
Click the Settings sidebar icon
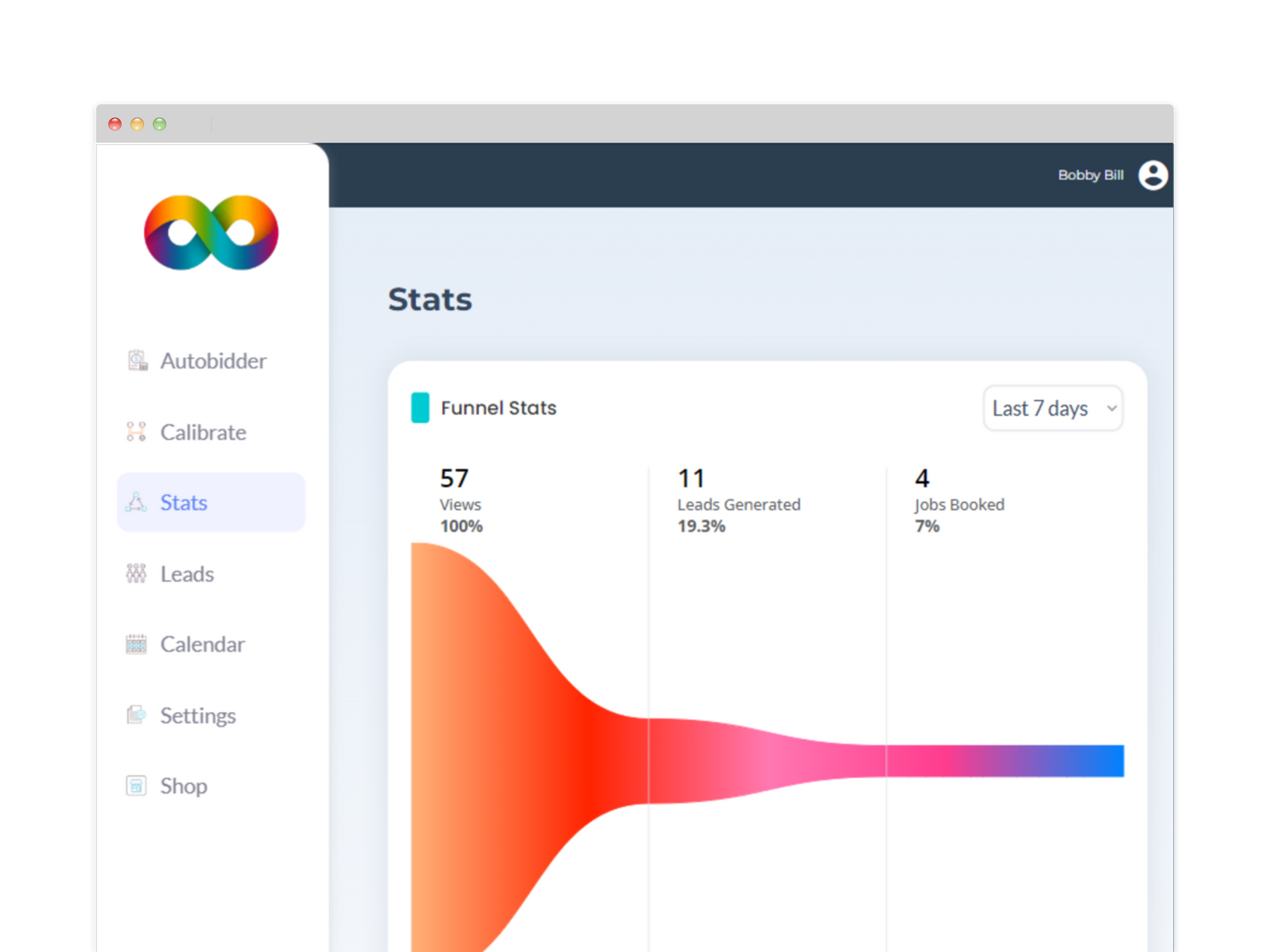(x=136, y=715)
